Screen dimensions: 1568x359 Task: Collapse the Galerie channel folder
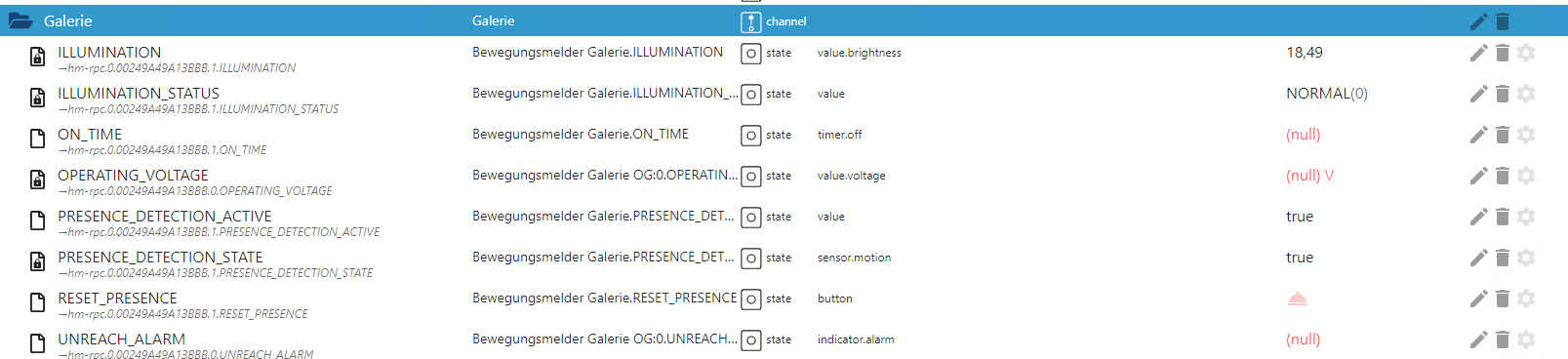(20, 20)
